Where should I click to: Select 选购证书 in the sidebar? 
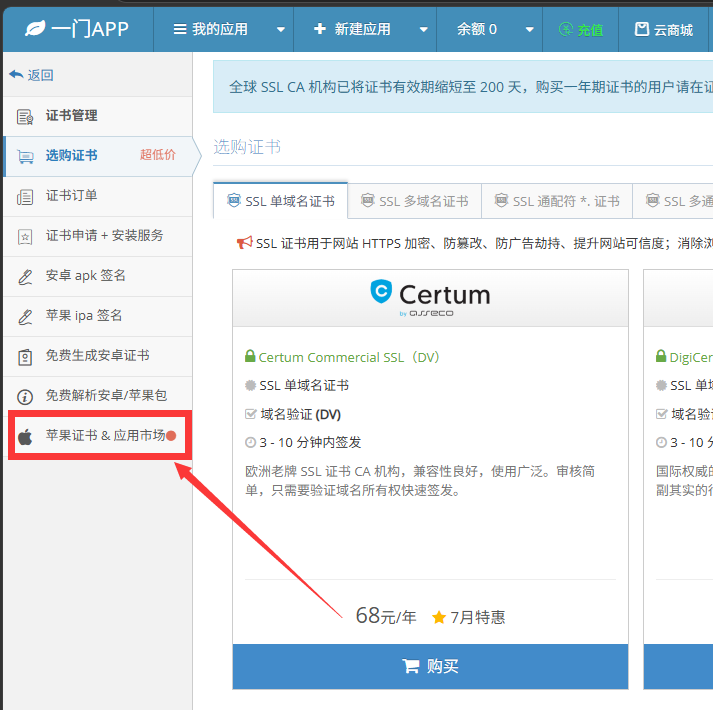pyautogui.click(x=98, y=156)
